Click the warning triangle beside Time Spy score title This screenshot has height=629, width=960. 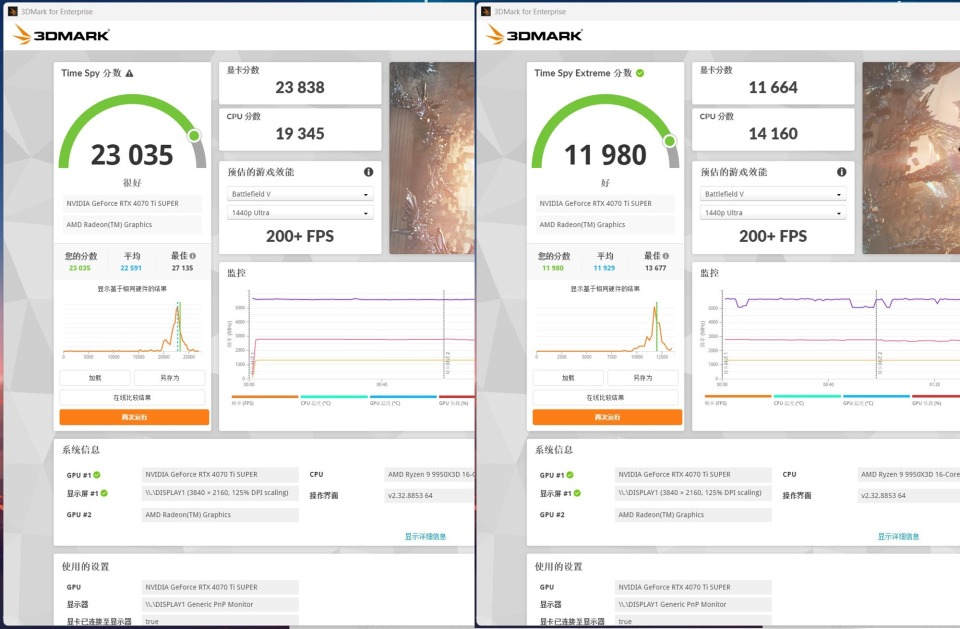coord(129,73)
